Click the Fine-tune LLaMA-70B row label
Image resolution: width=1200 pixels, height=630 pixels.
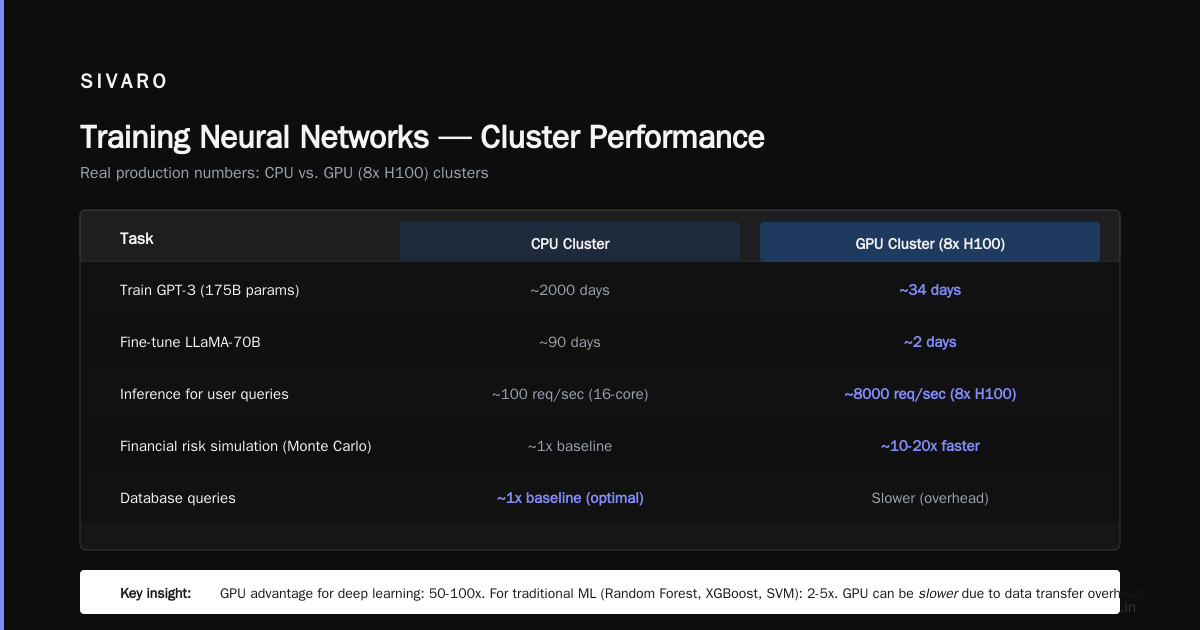[x=190, y=342]
